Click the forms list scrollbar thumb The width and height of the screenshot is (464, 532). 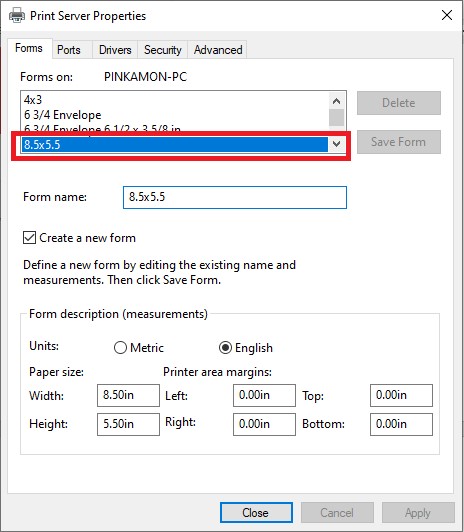(336, 117)
